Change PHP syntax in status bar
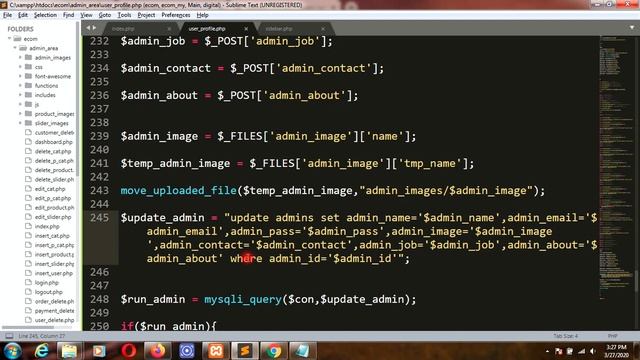 tap(612, 336)
